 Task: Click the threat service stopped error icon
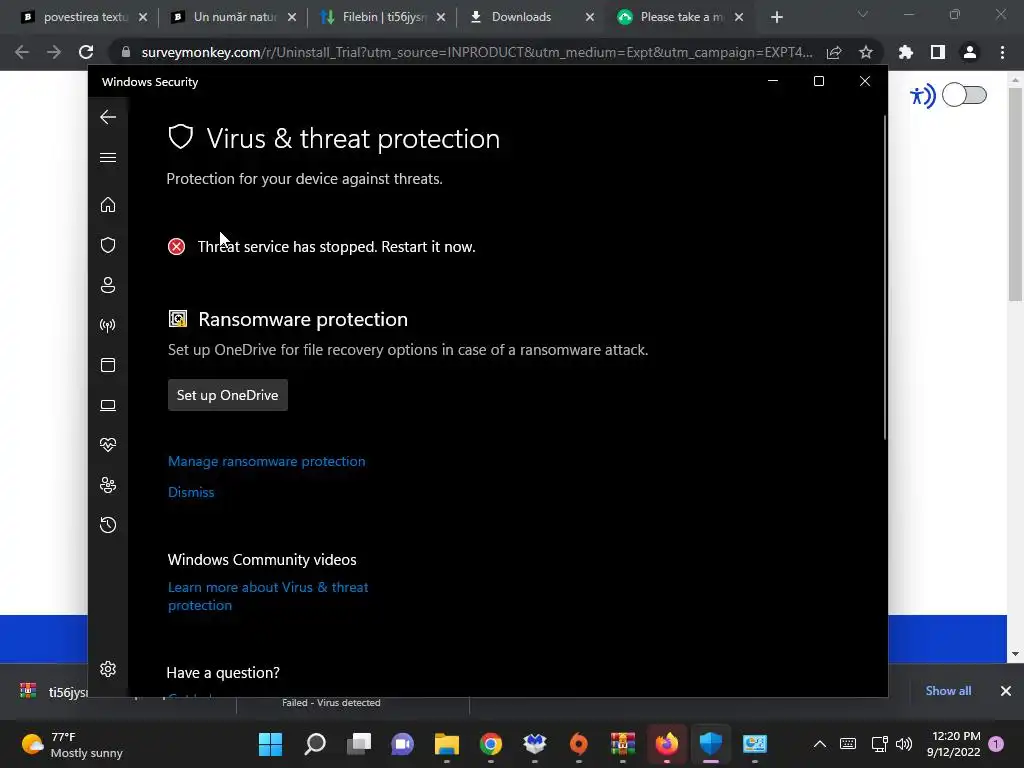(x=176, y=247)
